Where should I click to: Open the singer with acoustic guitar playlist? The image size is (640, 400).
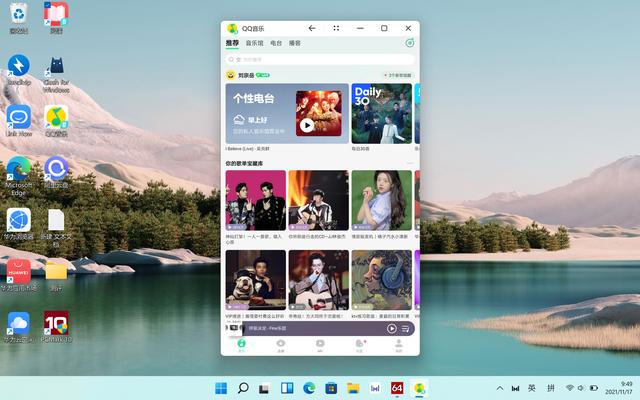(319, 280)
